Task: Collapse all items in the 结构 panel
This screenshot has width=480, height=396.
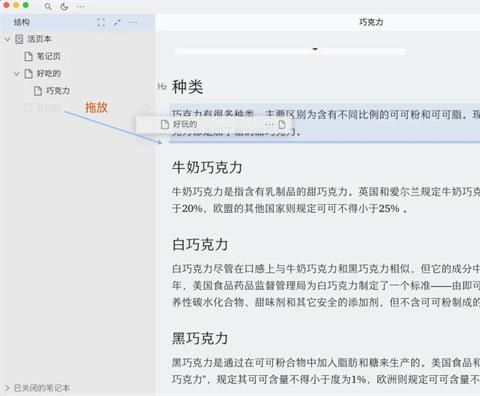Action: 117,22
